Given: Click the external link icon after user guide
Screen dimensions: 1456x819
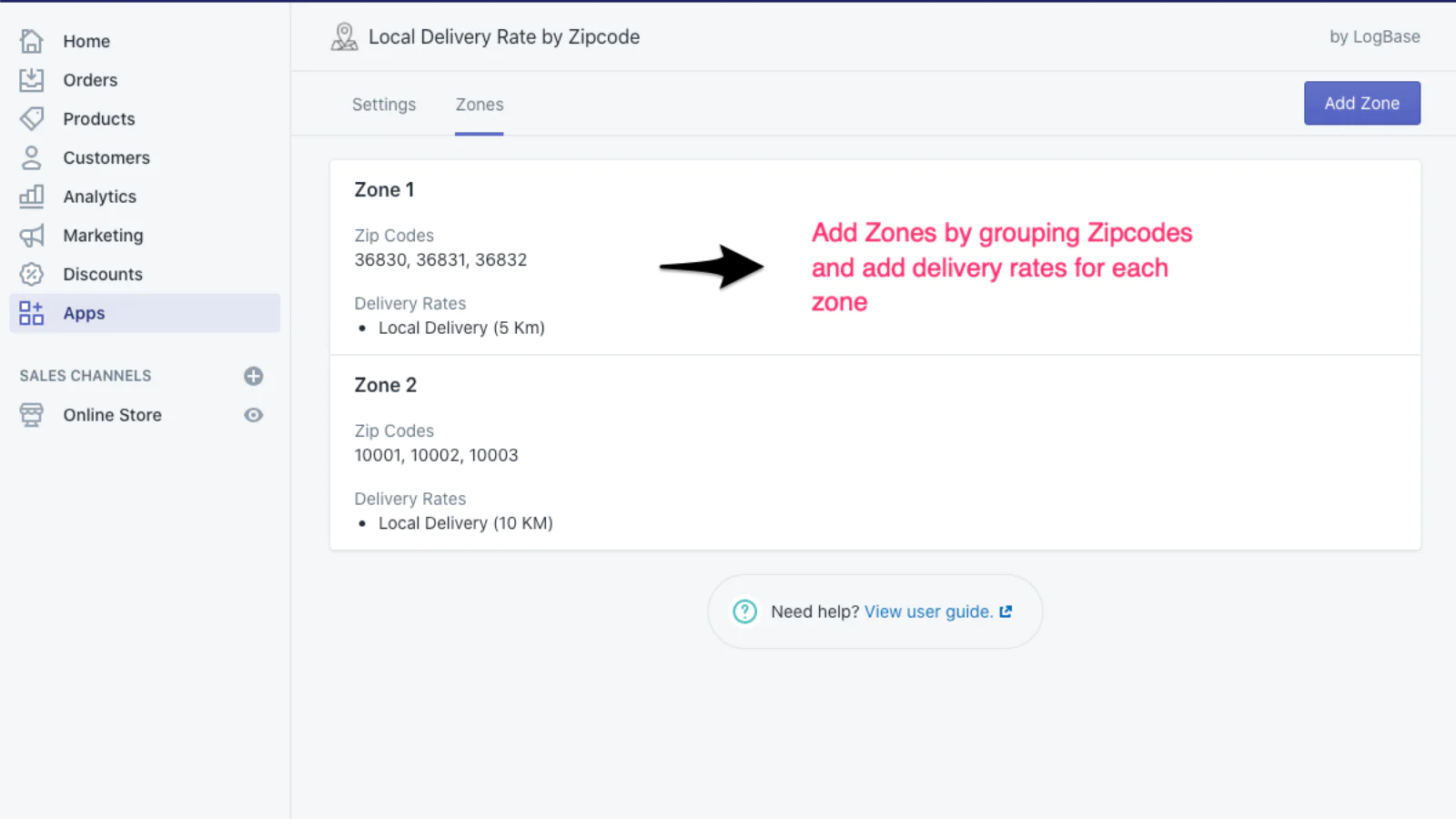Looking at the screenshot, I should (1006, 612).
